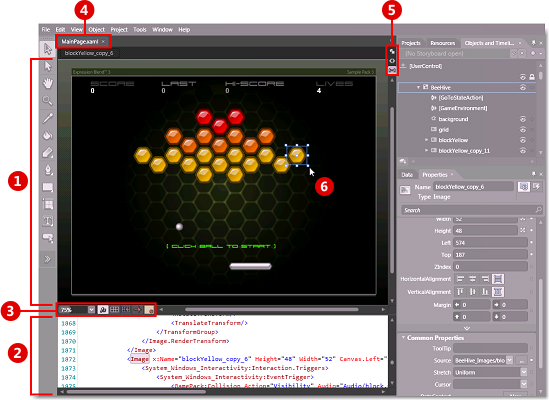Toggle visibility of blockYellow_copy_11

523,151
